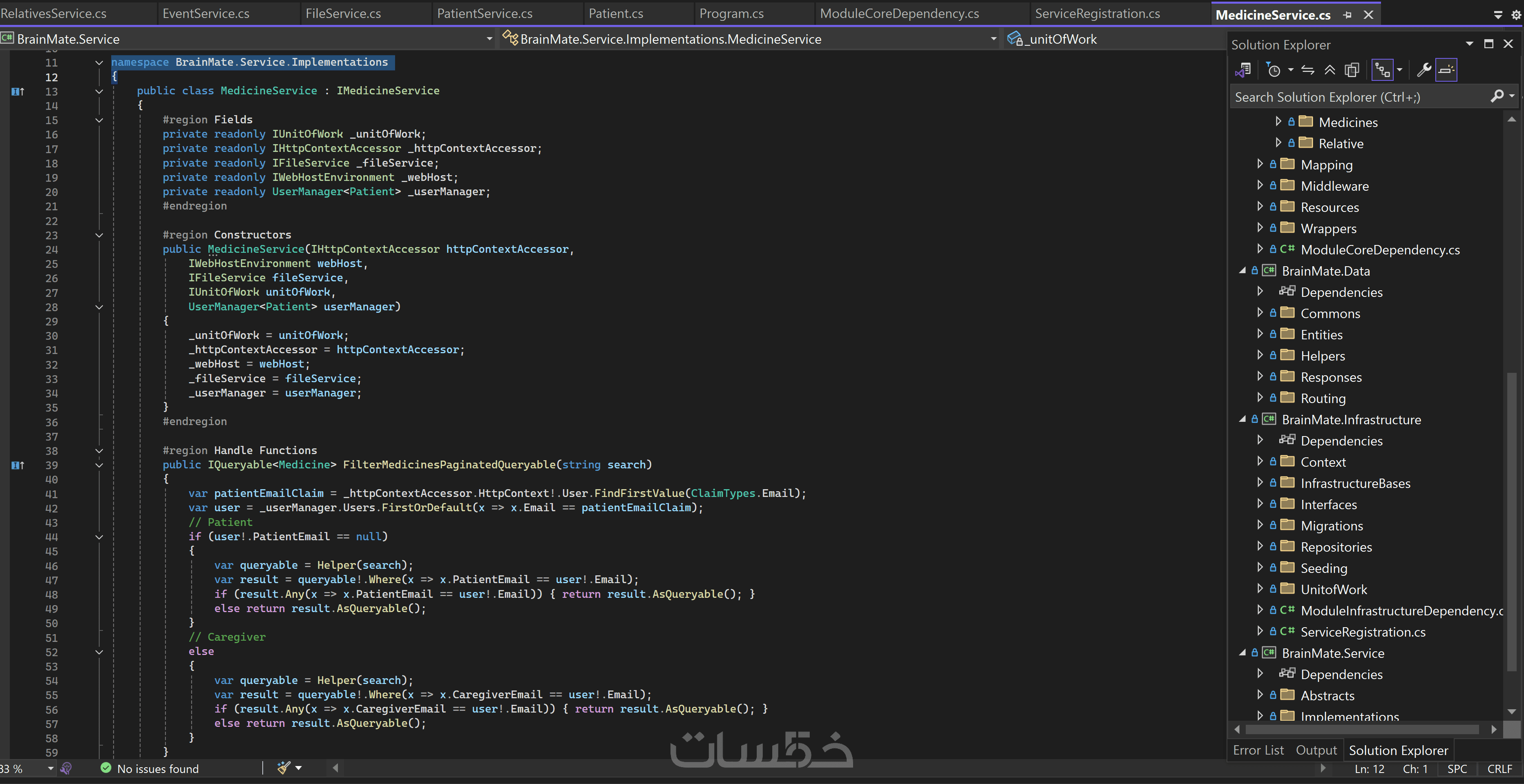1524x784 pixels.
Task: Toggle the Preview Selected Items button
Action: click(1446, 70)
